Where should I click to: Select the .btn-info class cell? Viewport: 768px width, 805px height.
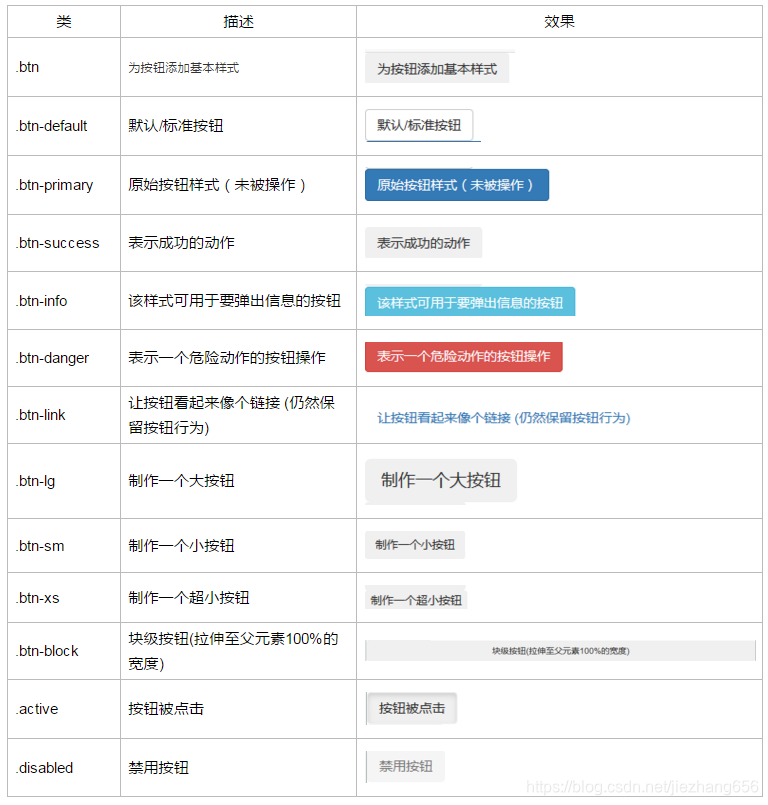tap(64, 301)
